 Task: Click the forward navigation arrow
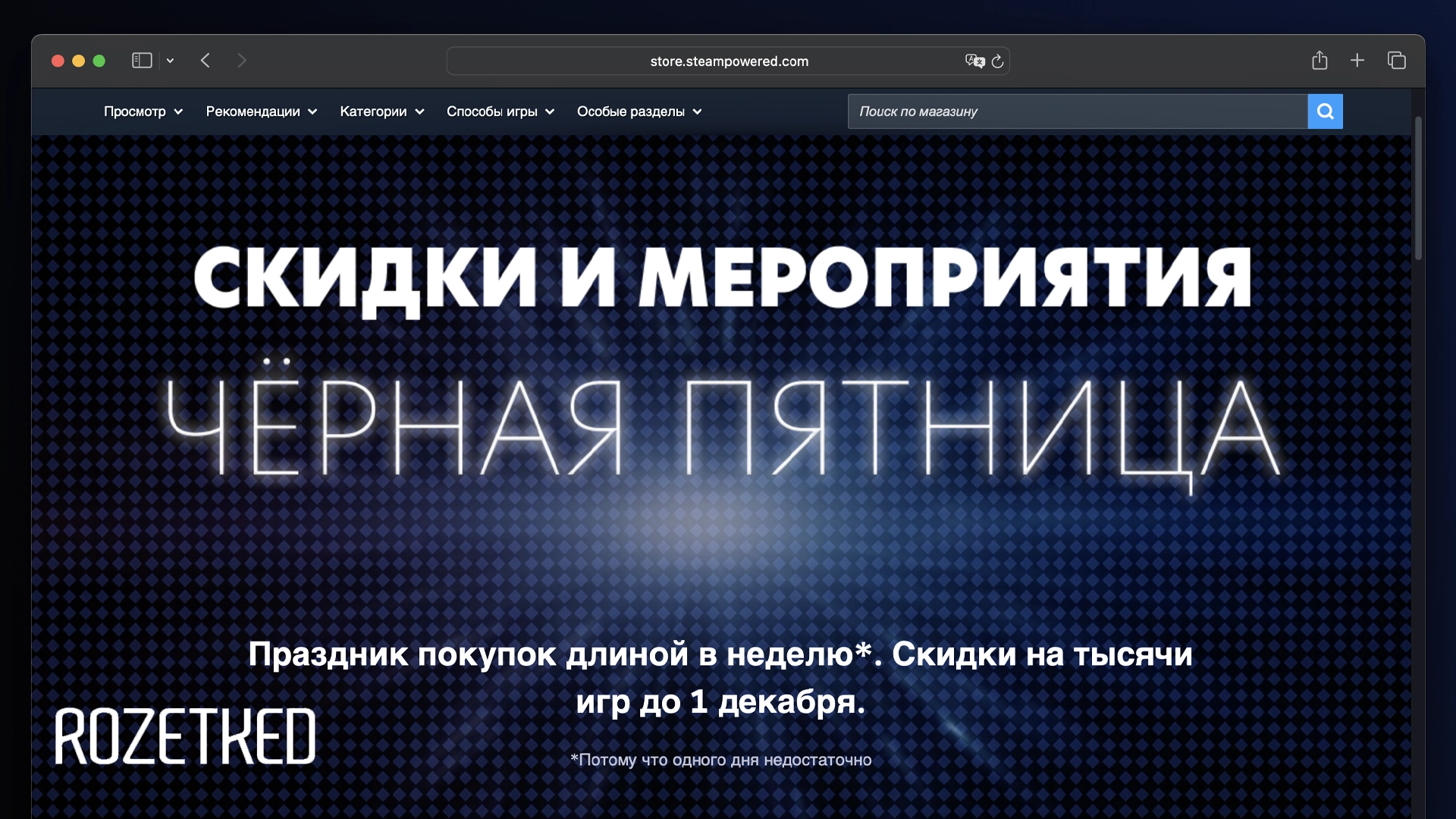pyautogui.click(x=242, y=60)
